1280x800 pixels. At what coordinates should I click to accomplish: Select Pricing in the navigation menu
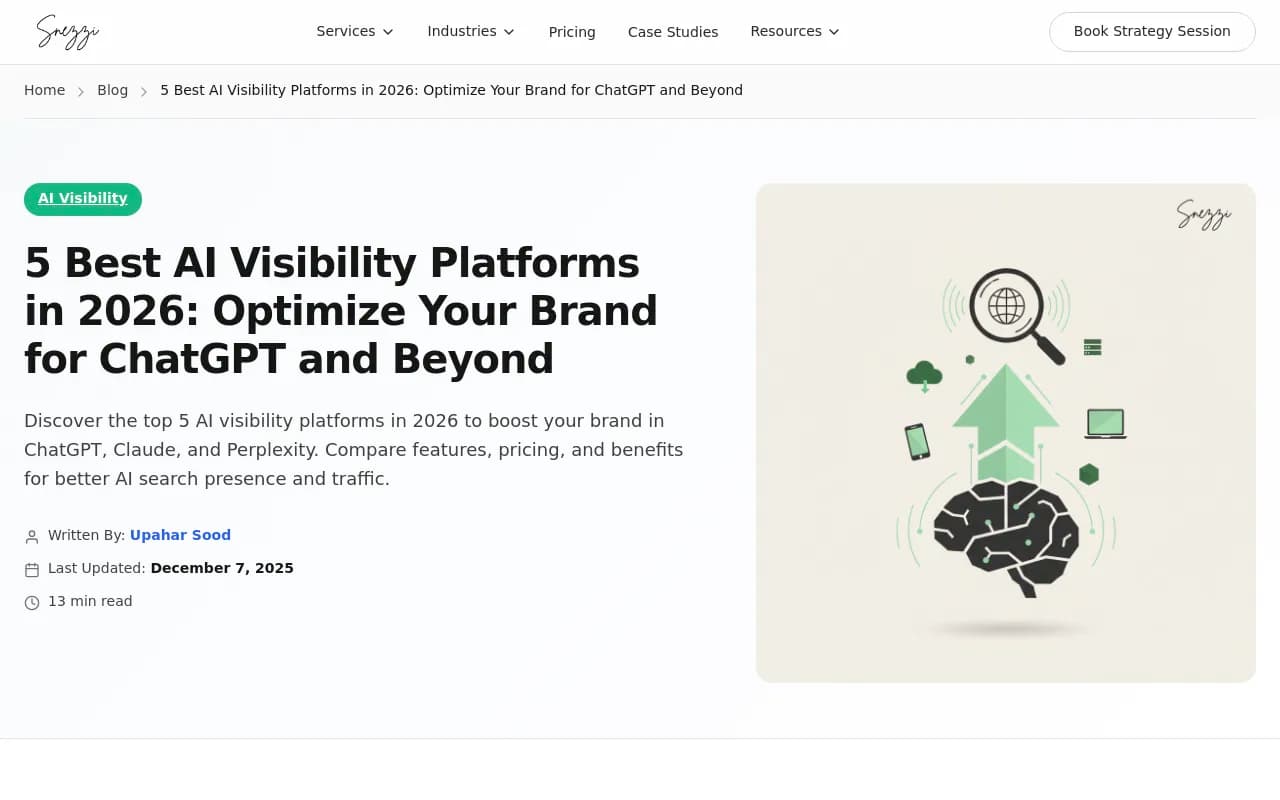coord(571,32)
